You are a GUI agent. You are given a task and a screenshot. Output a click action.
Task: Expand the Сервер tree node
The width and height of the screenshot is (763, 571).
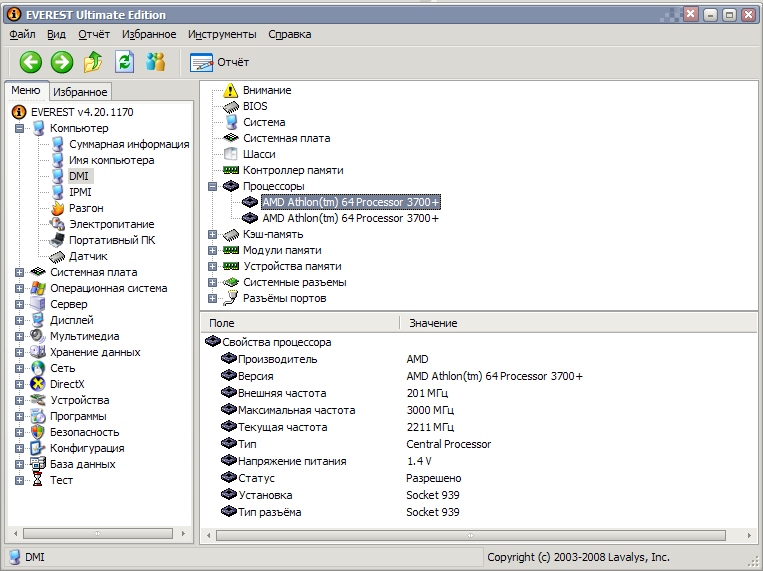pyautogui.click(x=19, y=305)
